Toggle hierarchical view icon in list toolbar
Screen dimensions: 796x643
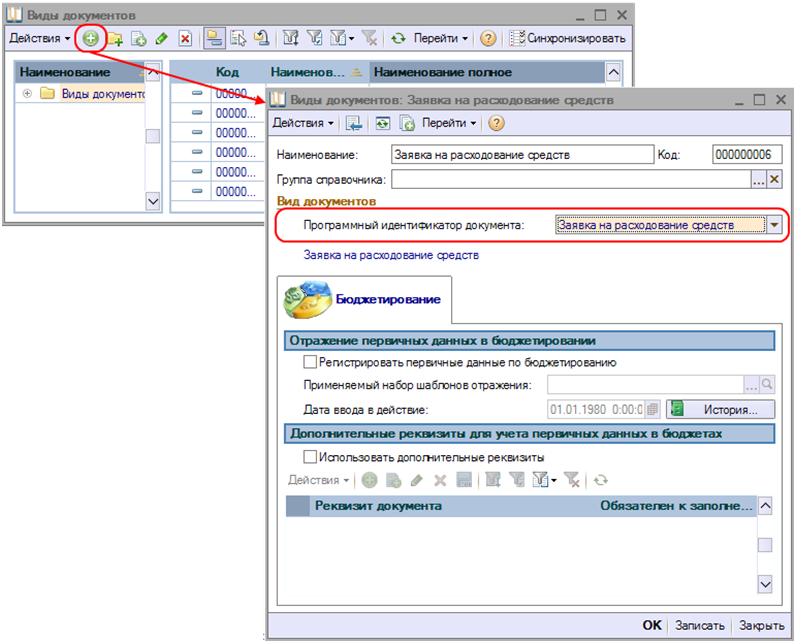click(x=214, y=38)
